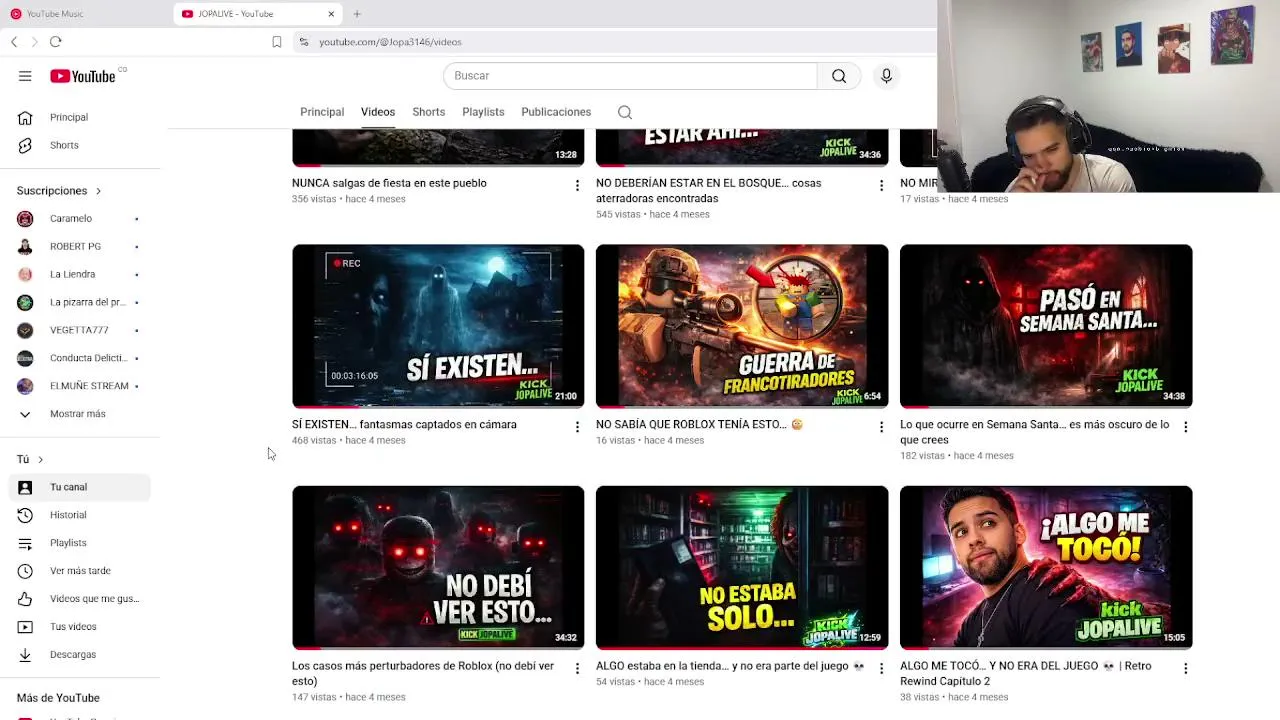Bookmark this page with bookmark icon

[x=277, y=42]
